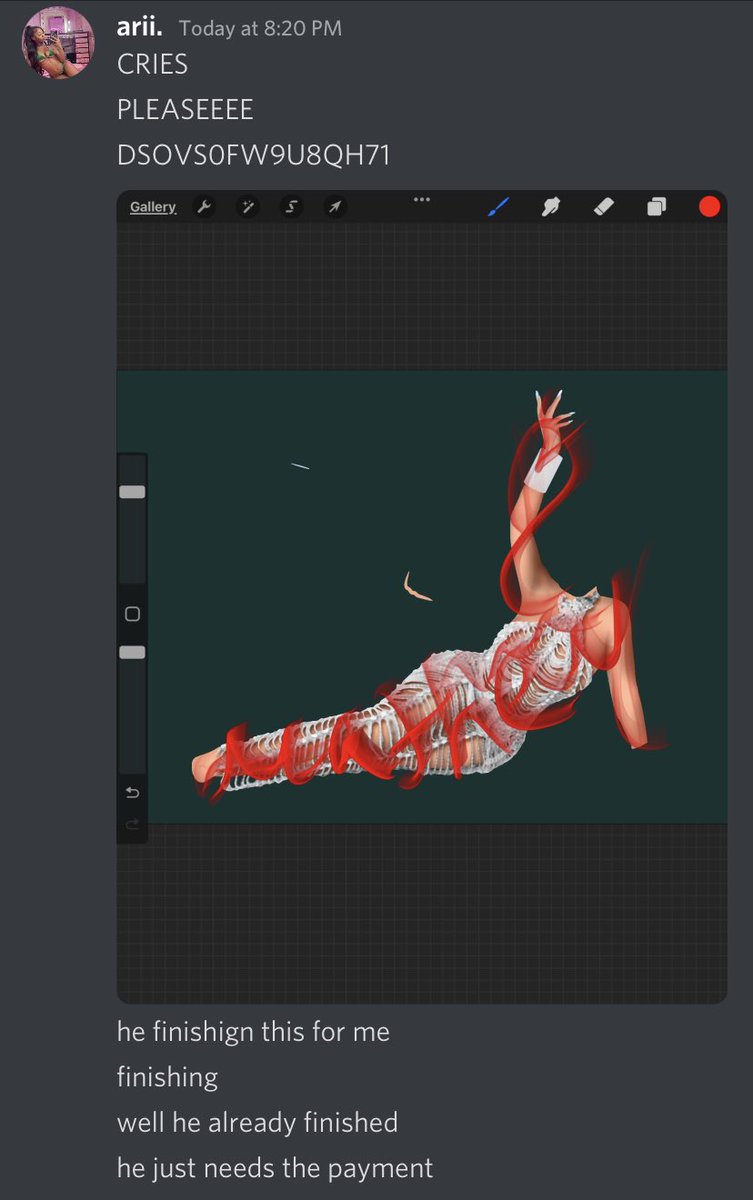Open the Layers panel
The image size is (753, 1200).
(x=656, y=207)
